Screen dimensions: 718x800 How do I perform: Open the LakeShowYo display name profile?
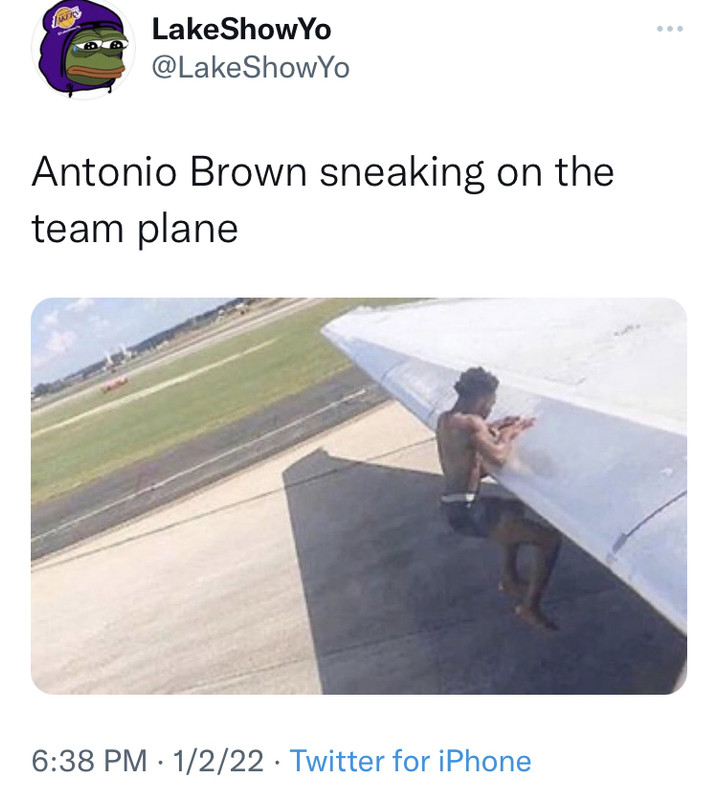coord(241,29)
